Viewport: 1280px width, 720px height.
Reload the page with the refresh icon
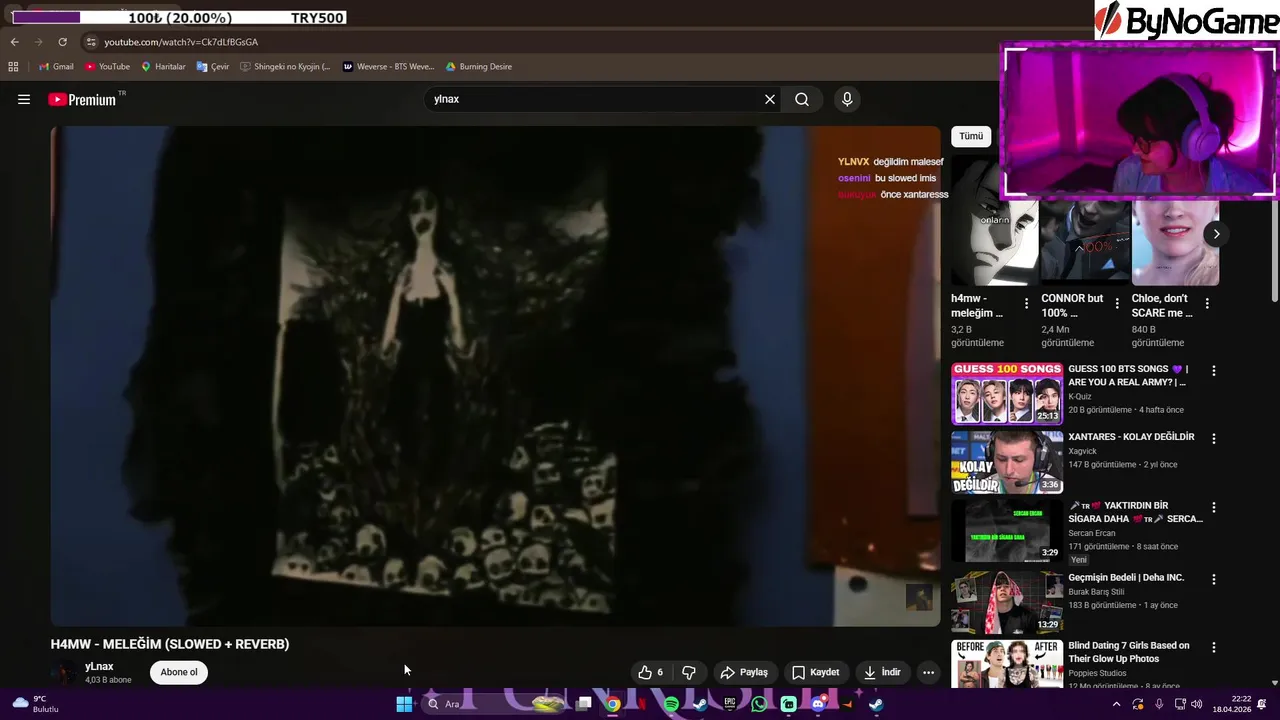[x=62, y=42]
